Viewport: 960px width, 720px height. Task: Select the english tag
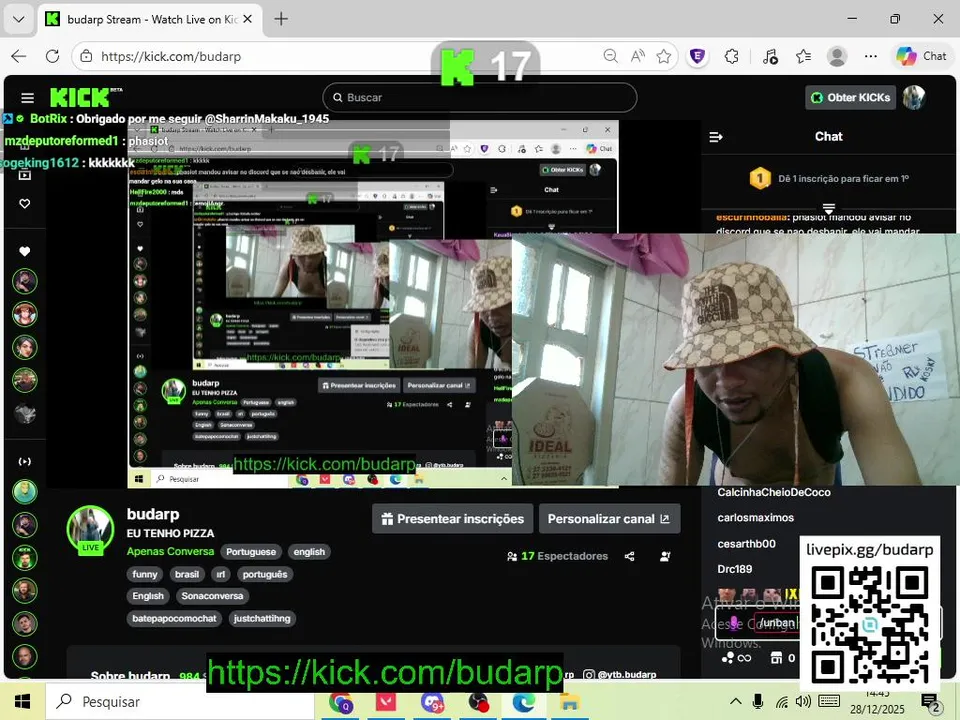coord(309,552)
